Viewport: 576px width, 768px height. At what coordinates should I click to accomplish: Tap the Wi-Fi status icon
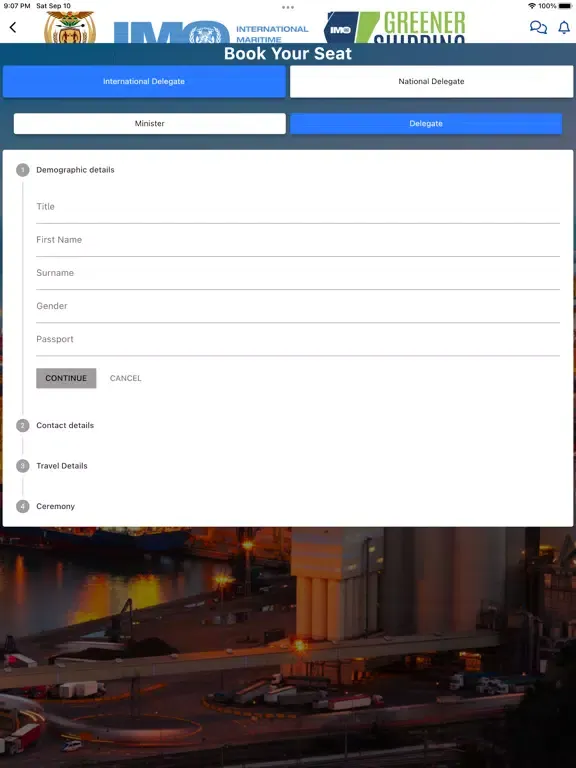click(532, 6)
